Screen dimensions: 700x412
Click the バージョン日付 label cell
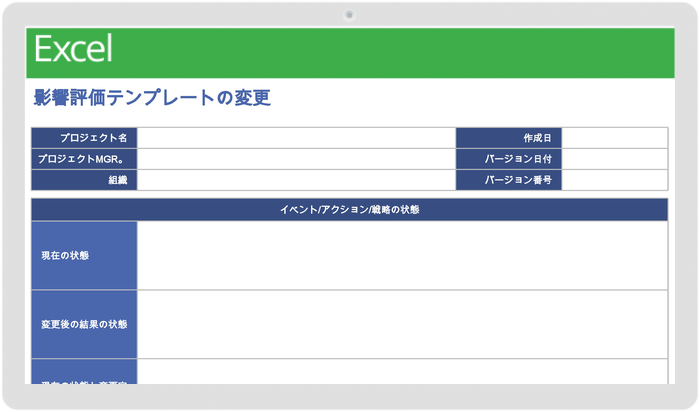pyautogui.click(x=509, y=159)
